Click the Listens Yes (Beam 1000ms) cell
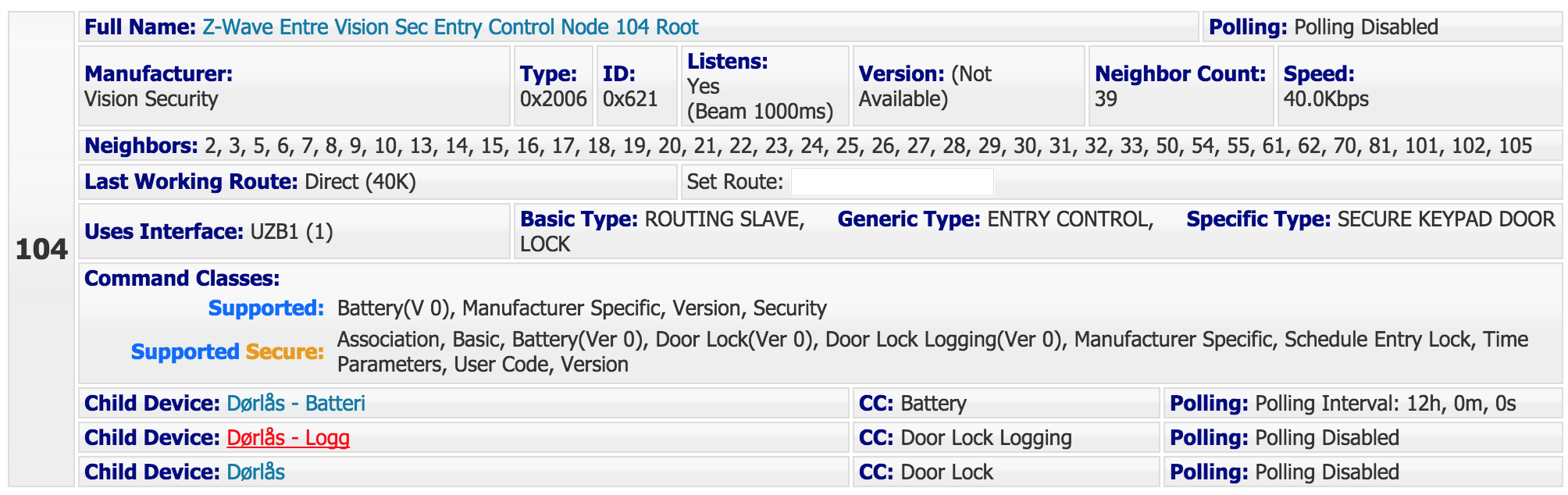Screen dimensions: 1568x495 point(765,86)
